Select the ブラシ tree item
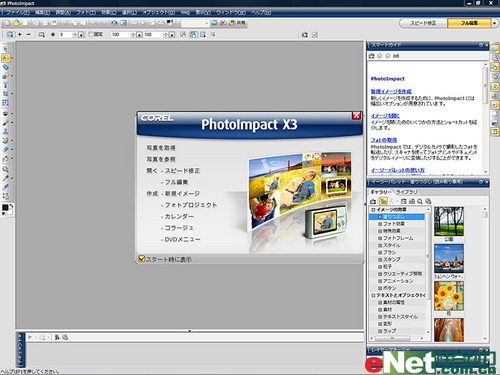Viewport: 500px width, 375px height. [x=389, y=253]
